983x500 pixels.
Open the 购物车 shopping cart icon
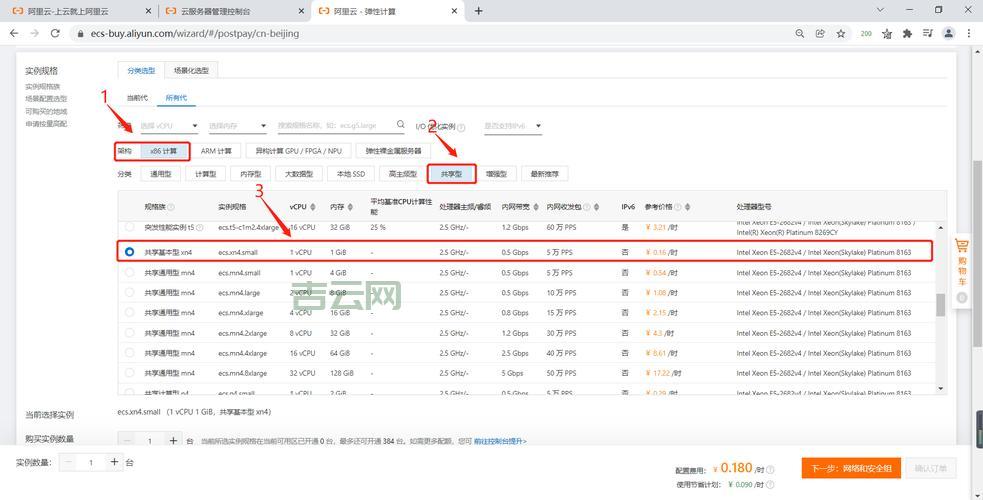coord(962,246)
